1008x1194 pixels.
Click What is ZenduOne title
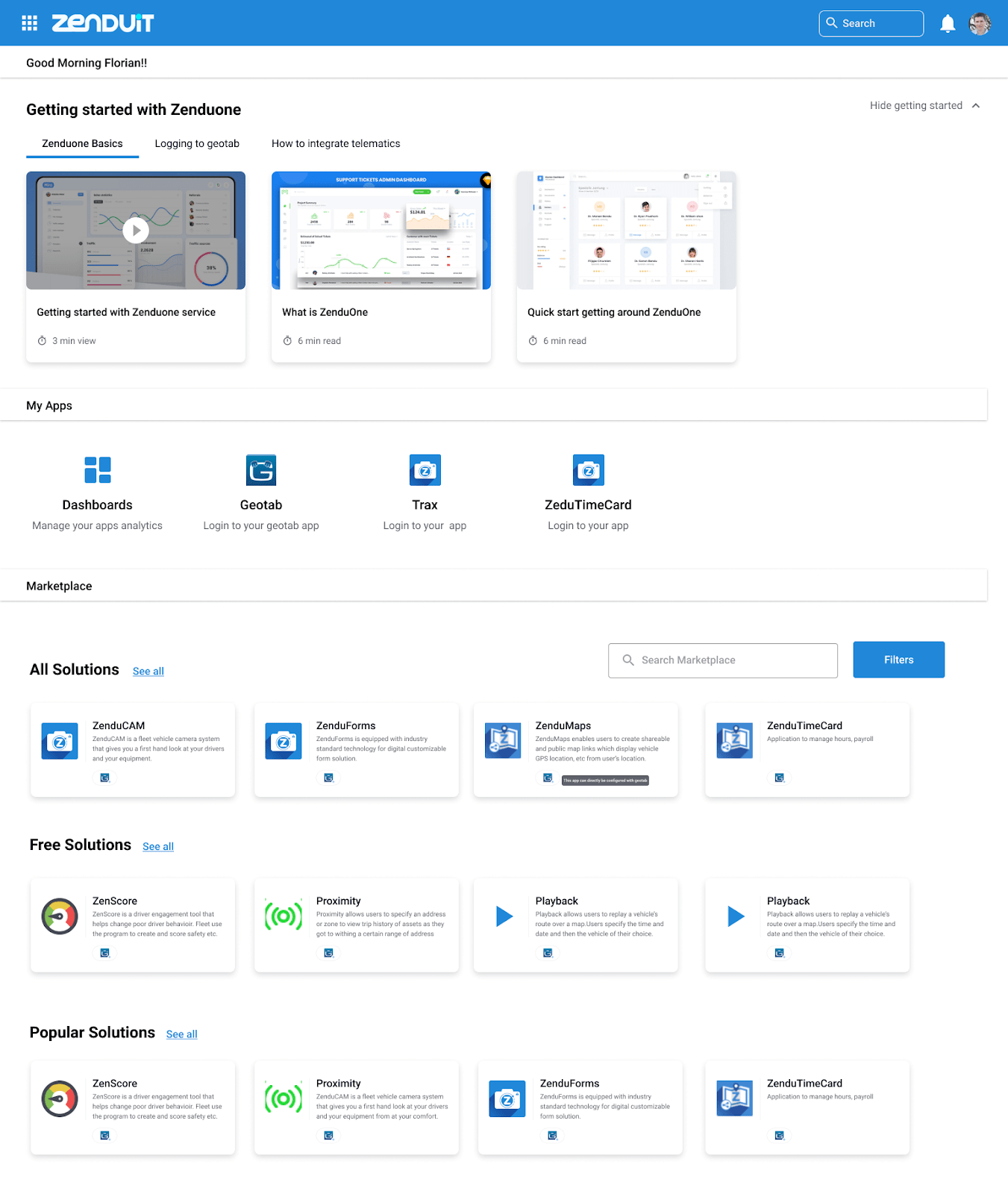coord(325,313)
